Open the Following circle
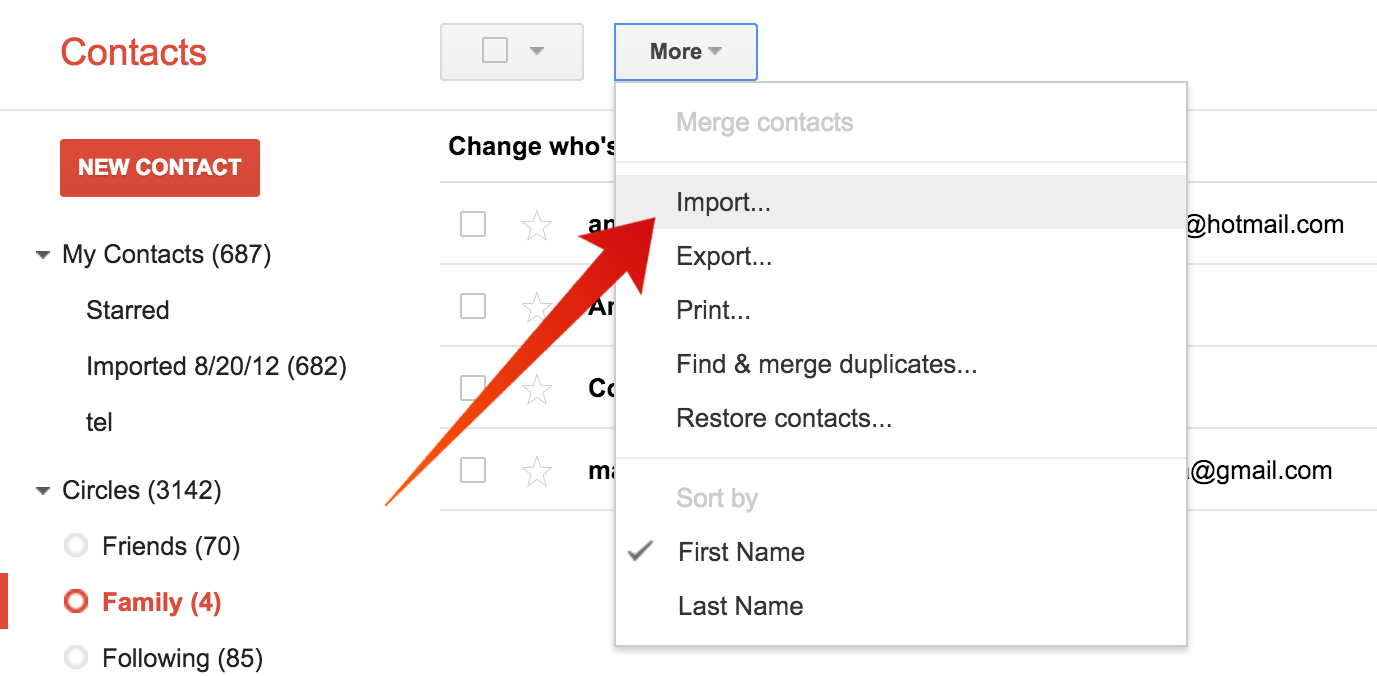Image resolution: width=1377 pixels, height=676 pixels. (181, 658)
